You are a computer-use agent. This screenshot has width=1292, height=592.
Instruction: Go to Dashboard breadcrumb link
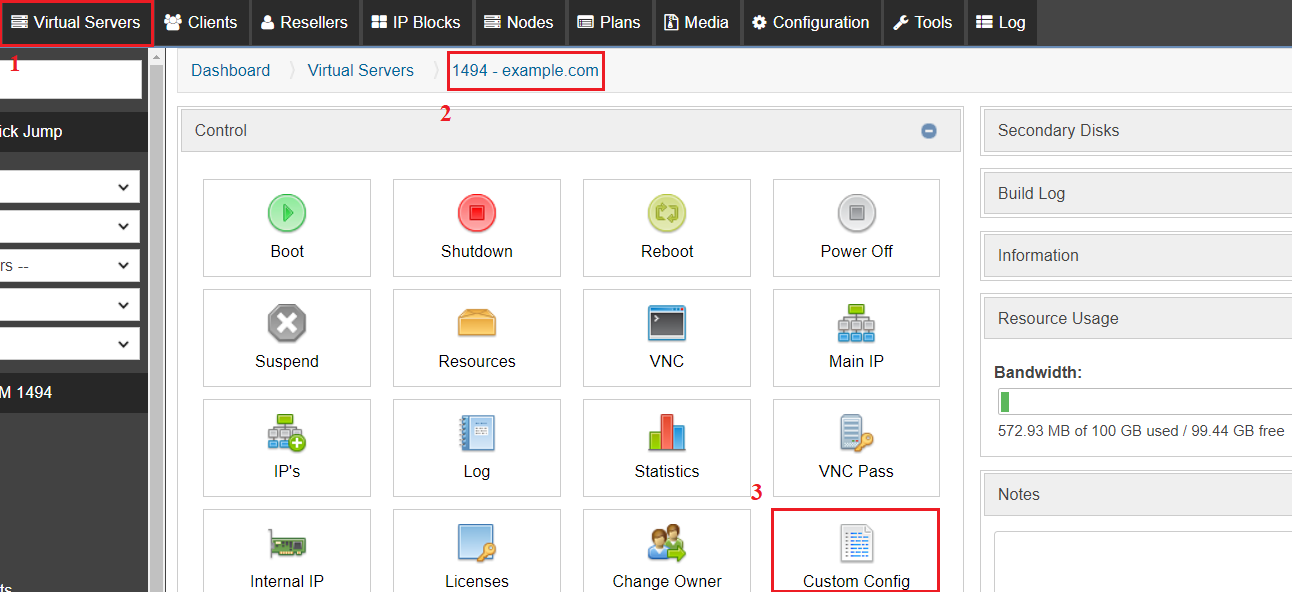click(x=230, y=70)
